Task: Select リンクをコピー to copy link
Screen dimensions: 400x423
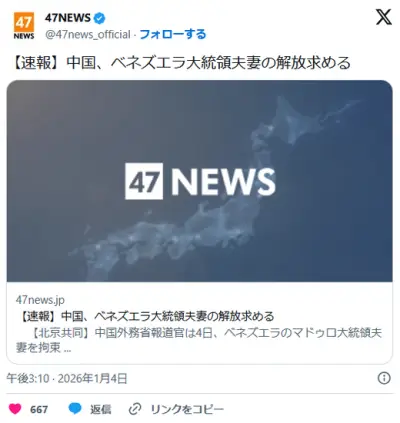Action: pyautogui.click(x=187, y=409)
